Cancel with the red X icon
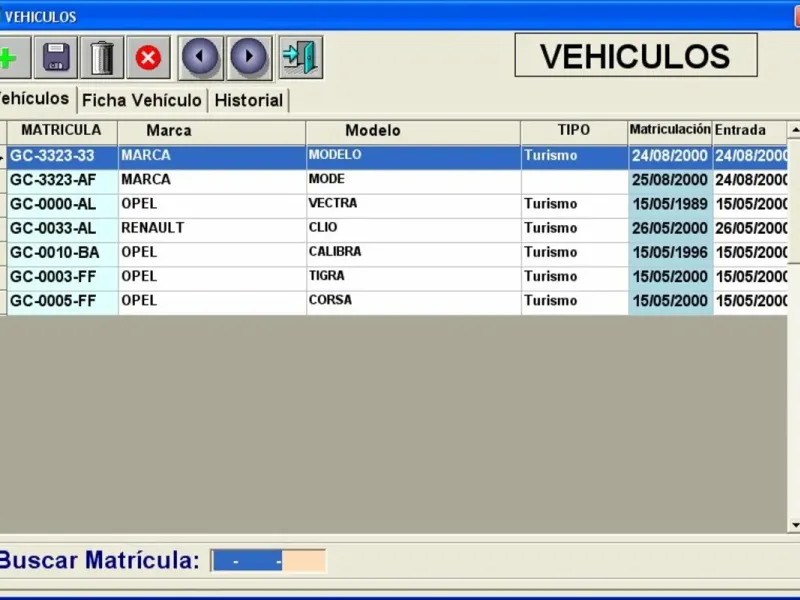 click(x=148, y=58)
